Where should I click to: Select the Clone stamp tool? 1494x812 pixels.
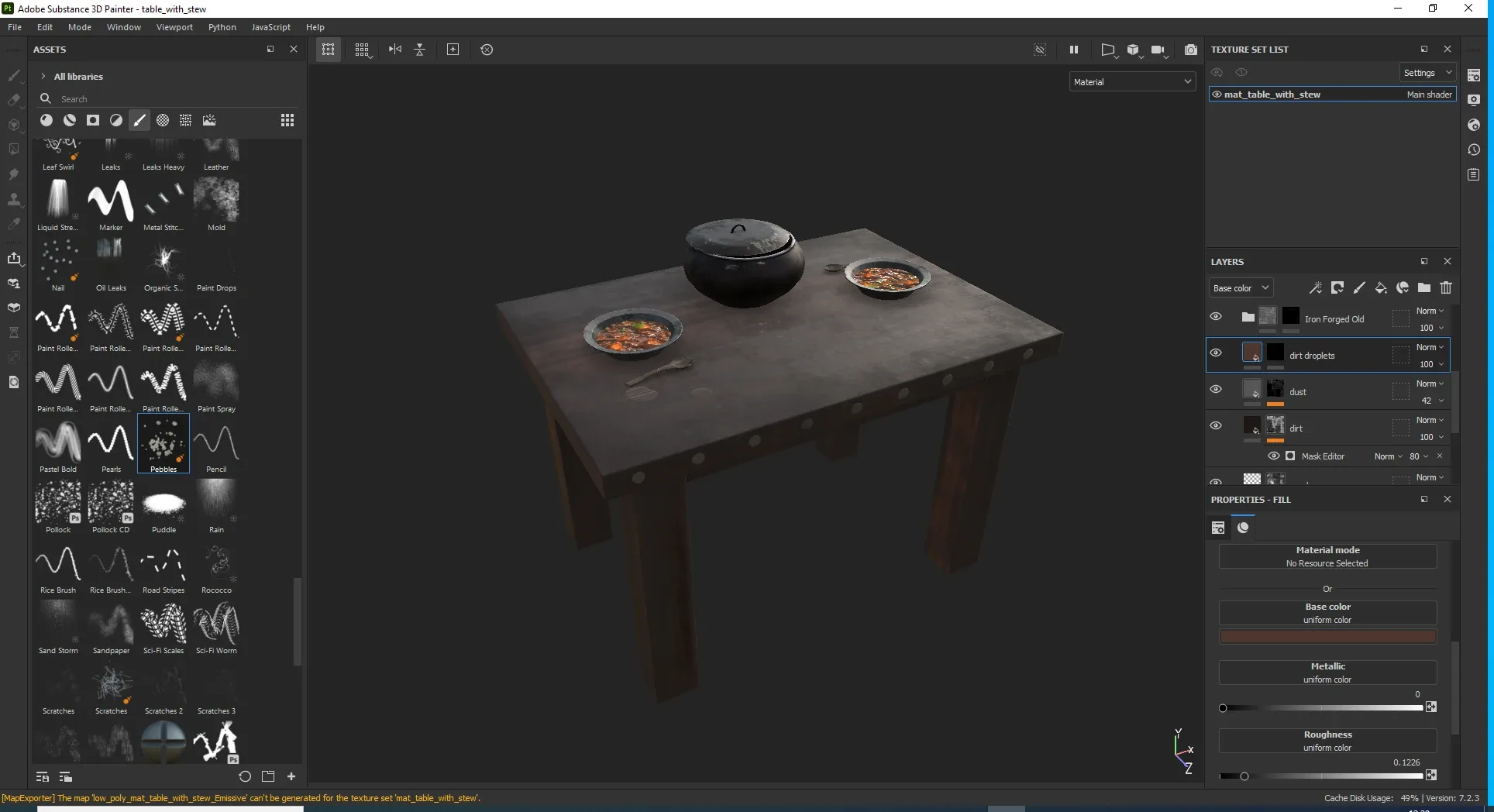(x=14, y=199)
